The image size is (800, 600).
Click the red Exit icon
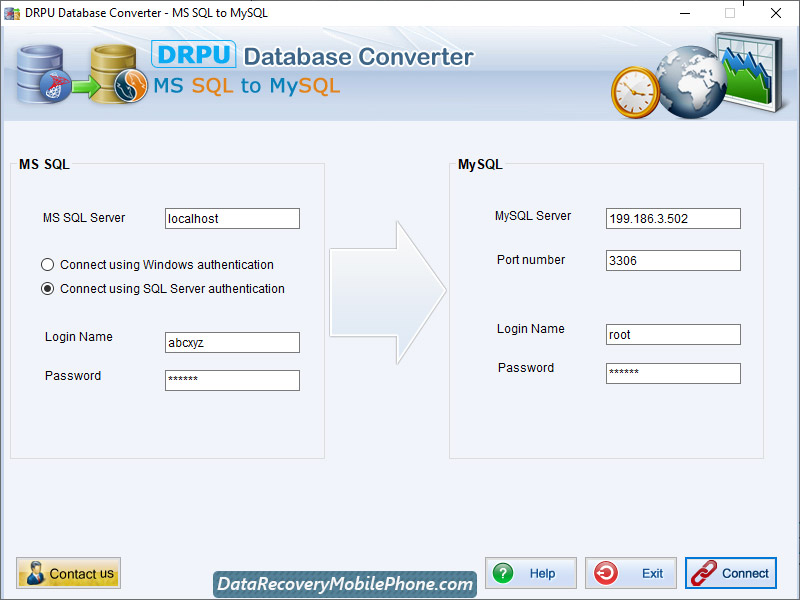point(608,573)
